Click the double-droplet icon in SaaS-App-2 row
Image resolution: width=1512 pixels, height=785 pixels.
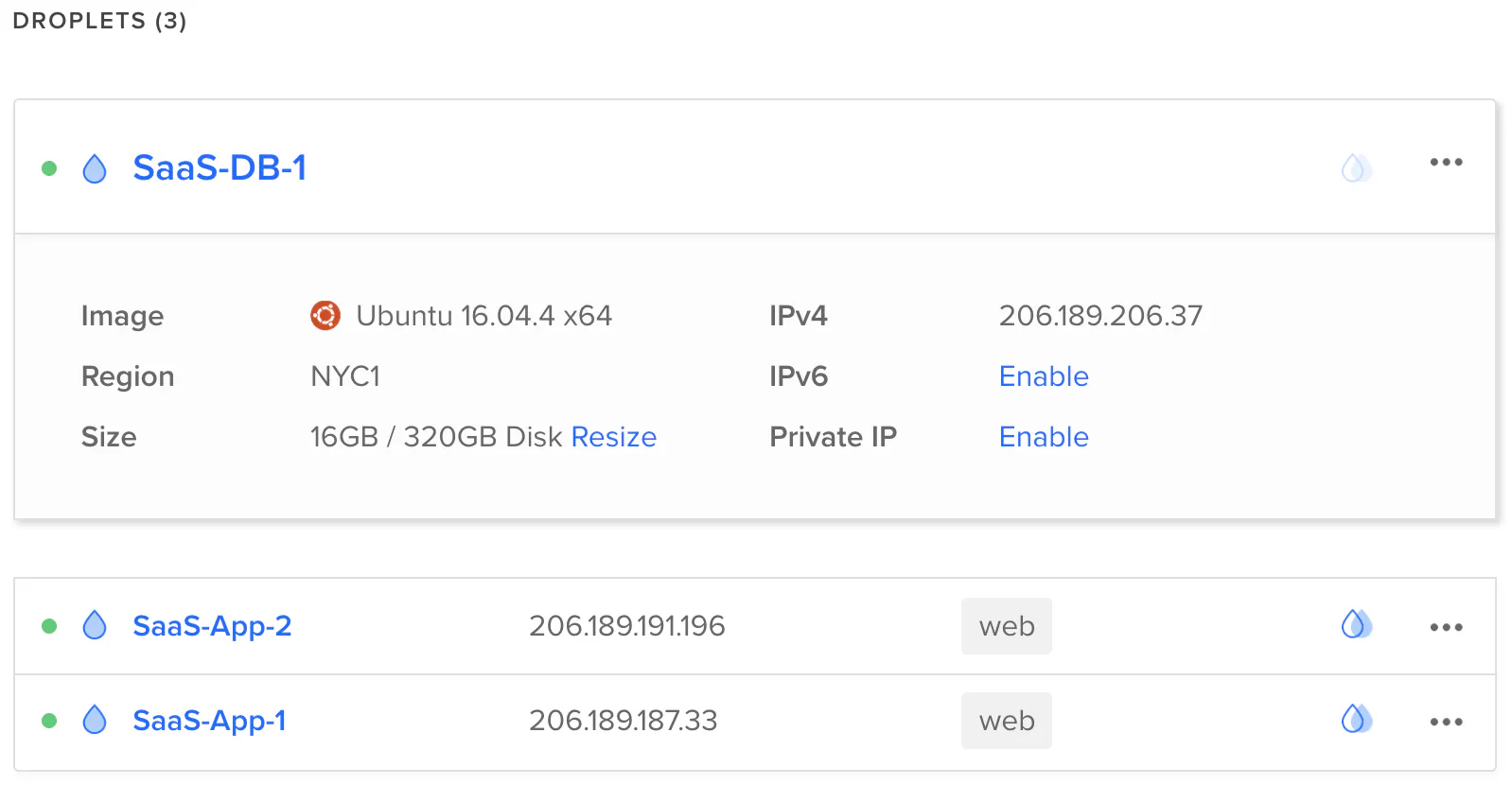(x=1357, y=624)
